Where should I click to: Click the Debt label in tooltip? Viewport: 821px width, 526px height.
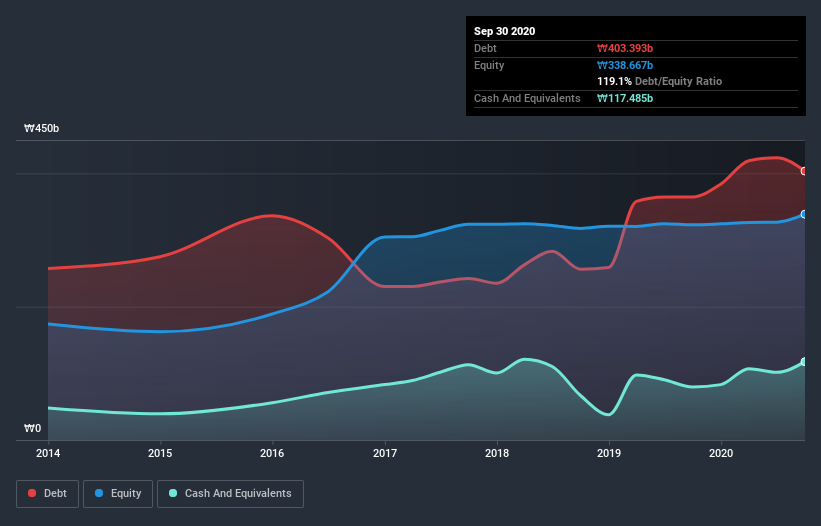485,49
